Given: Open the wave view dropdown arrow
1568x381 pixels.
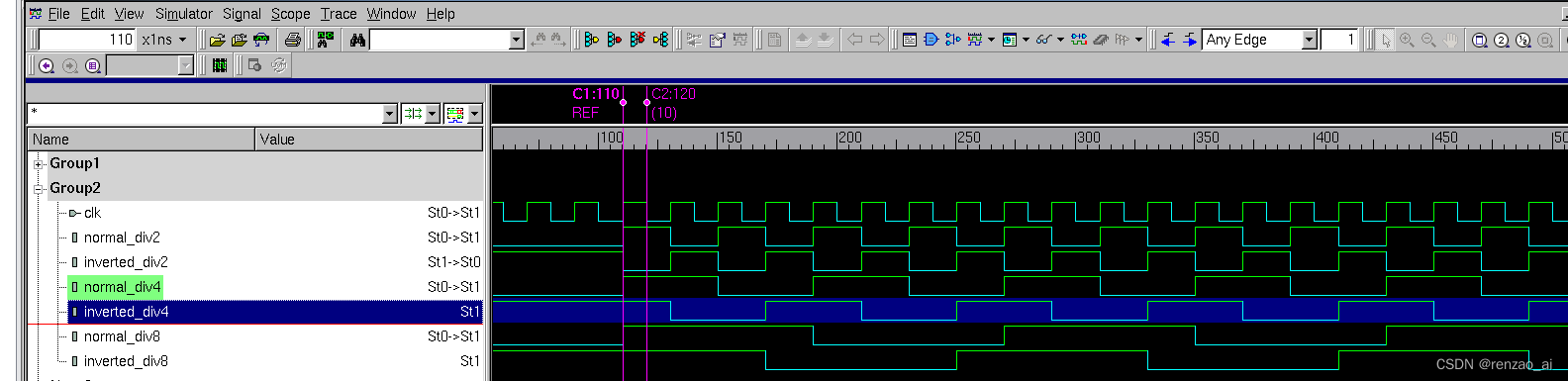Looking at the screenshot, I should click(991, 40).
